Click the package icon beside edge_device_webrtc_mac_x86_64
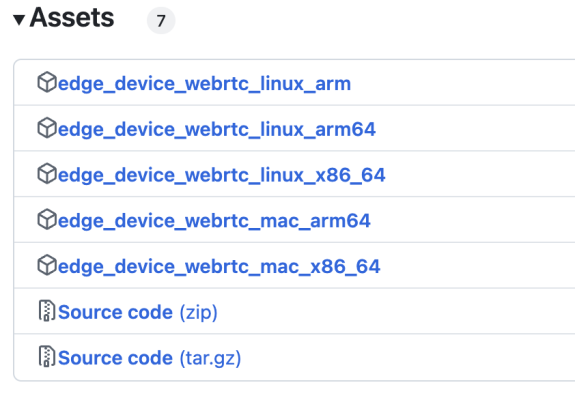This screenshot has width=575, height=400. [47, 265]
